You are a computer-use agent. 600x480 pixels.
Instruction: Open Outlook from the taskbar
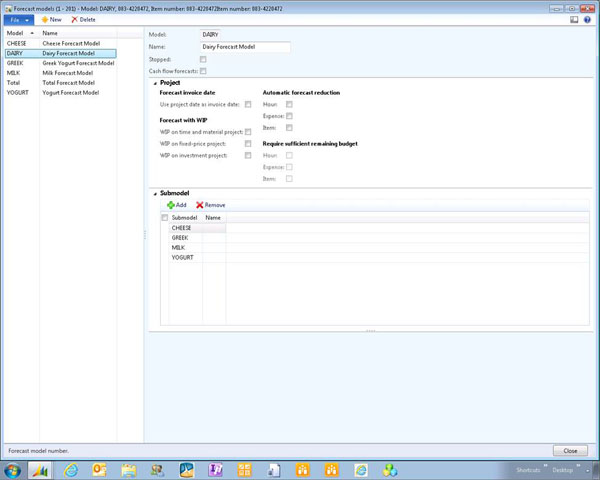point(99,470)
